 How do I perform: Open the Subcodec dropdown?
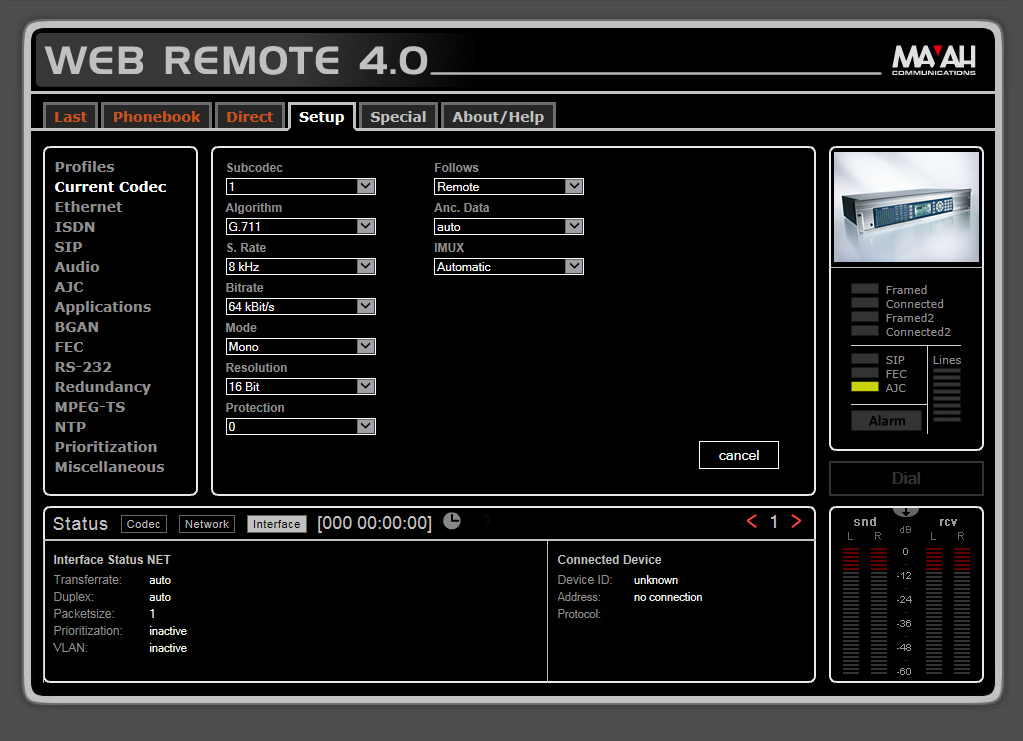301,187
